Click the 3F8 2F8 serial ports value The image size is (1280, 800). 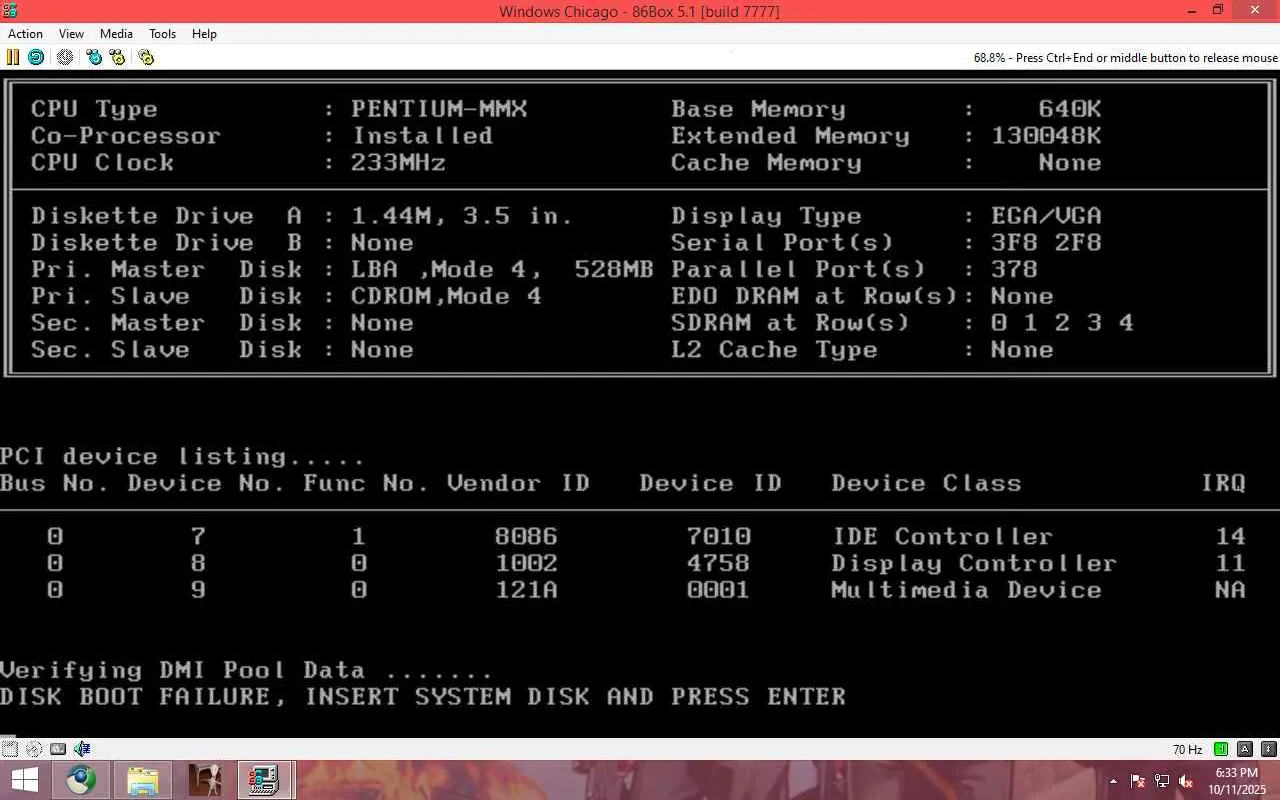[1046, 243]
